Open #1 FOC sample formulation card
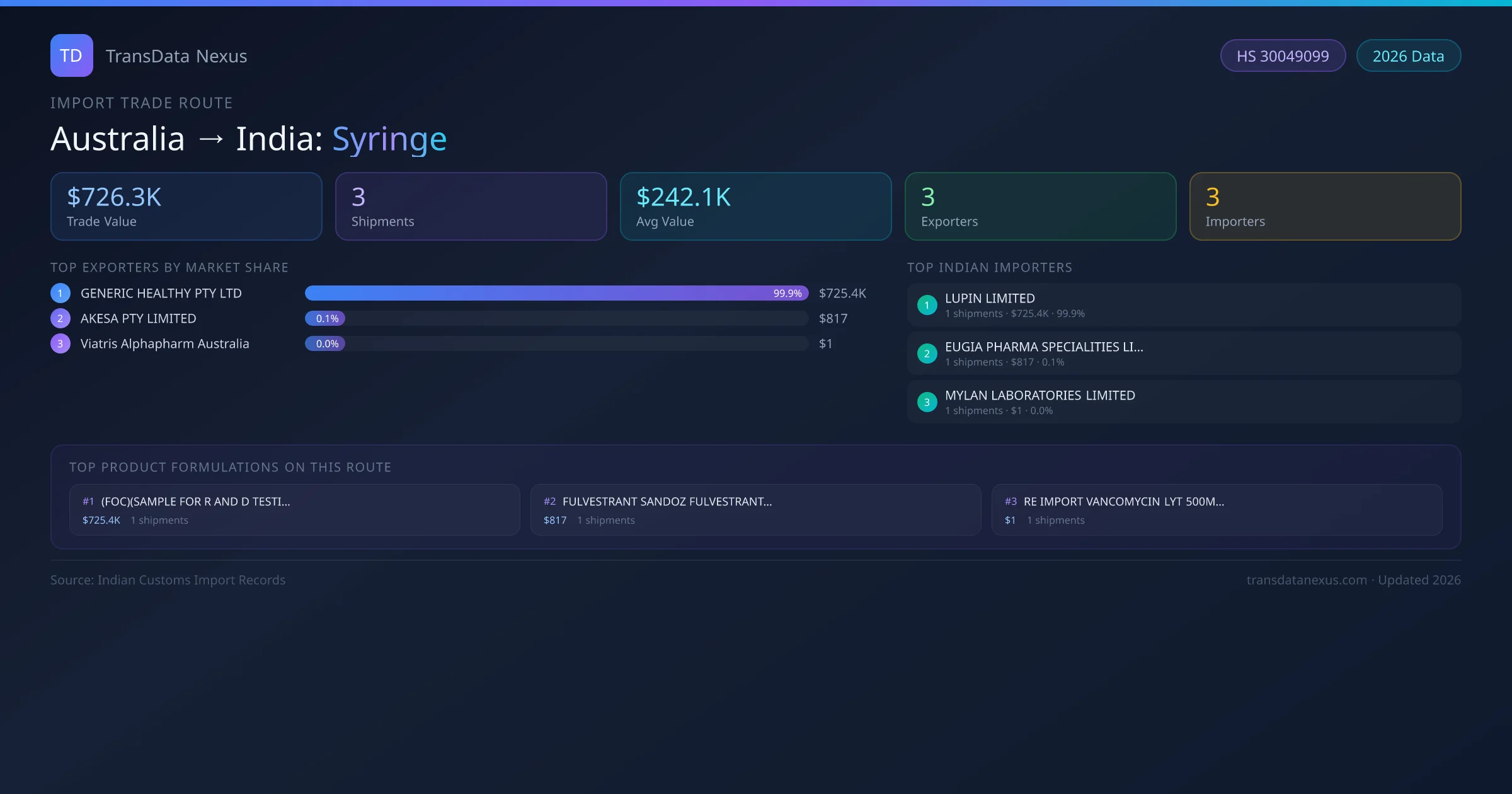The height and width of the screenshot is (794, 1512). 294,510
